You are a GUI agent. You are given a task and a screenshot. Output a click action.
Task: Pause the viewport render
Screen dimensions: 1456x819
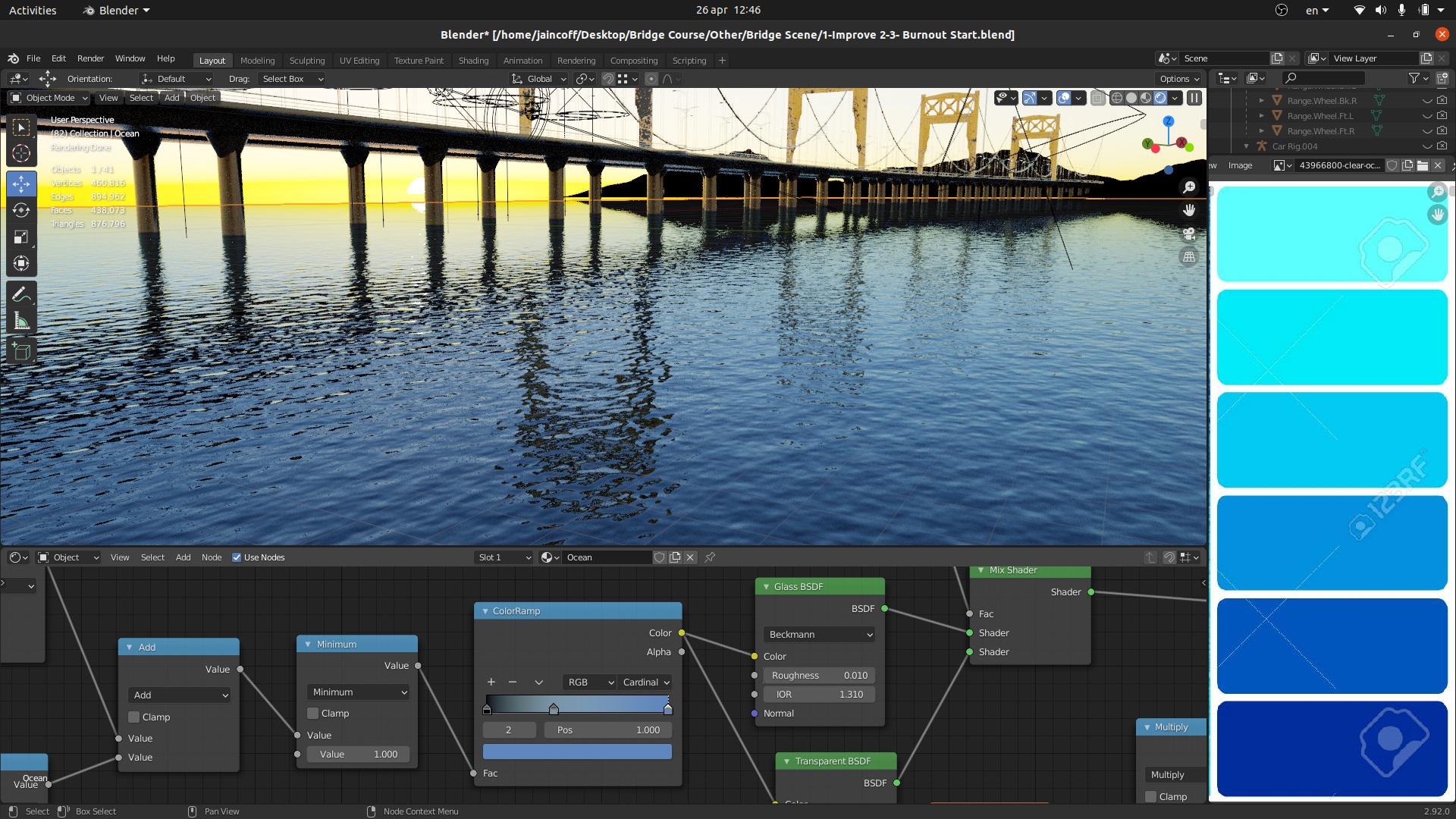click(1193, 98)
